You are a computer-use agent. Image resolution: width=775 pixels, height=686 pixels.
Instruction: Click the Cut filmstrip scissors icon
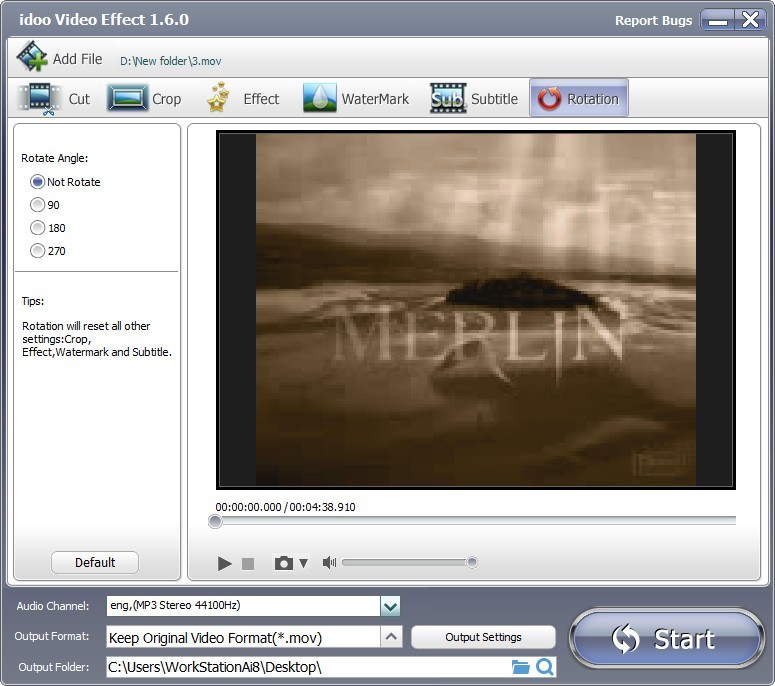40,98
